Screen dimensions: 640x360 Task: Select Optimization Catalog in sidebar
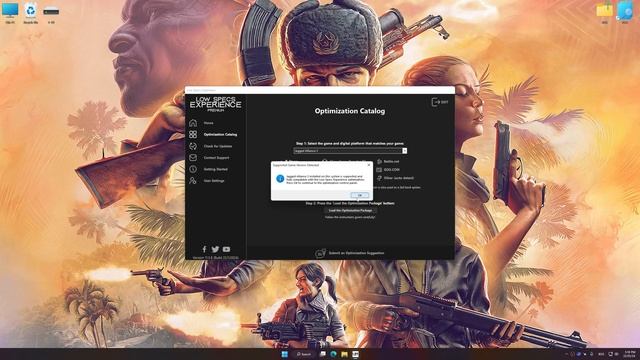(x=220, y=134)
